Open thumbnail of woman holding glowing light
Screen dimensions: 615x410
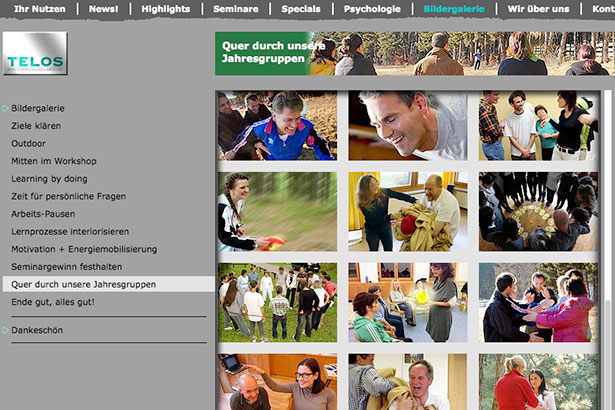(408, 302)
